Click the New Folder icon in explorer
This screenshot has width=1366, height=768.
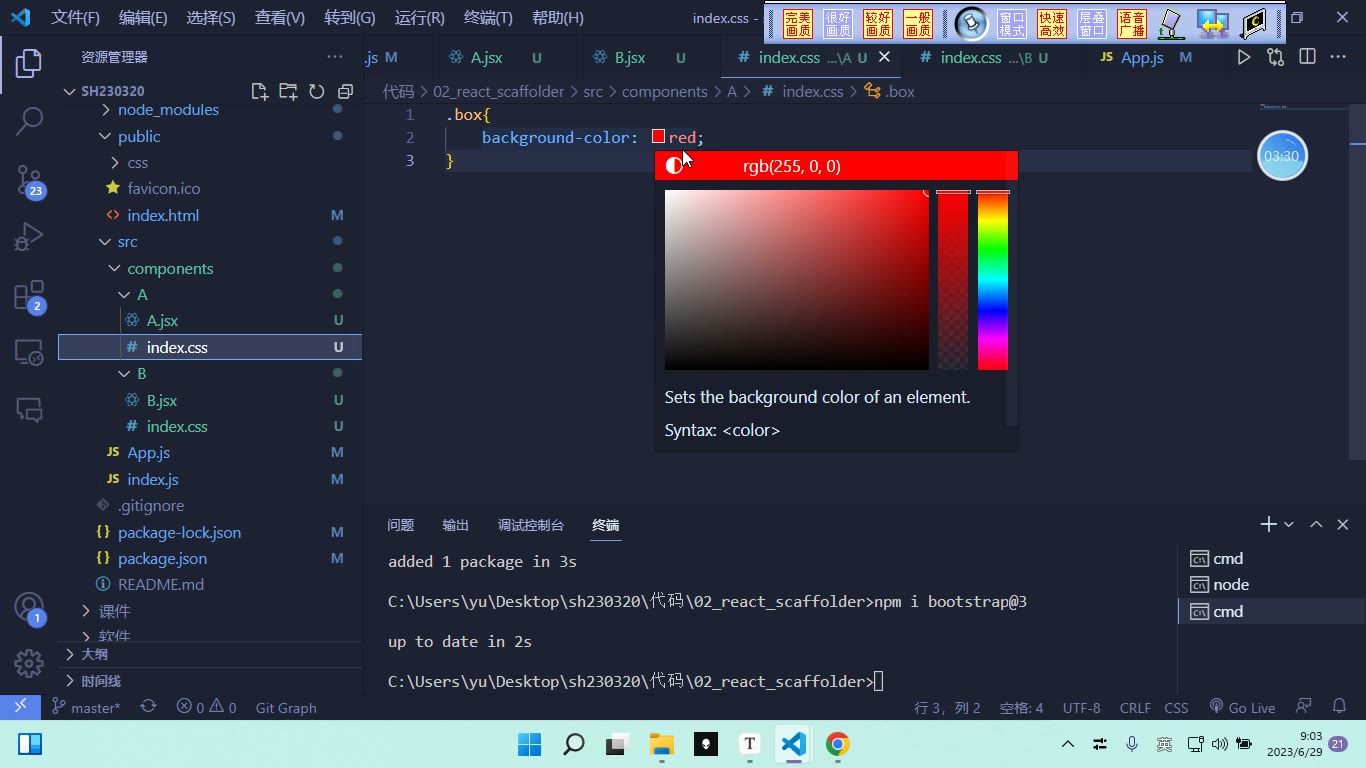(288, 91)
